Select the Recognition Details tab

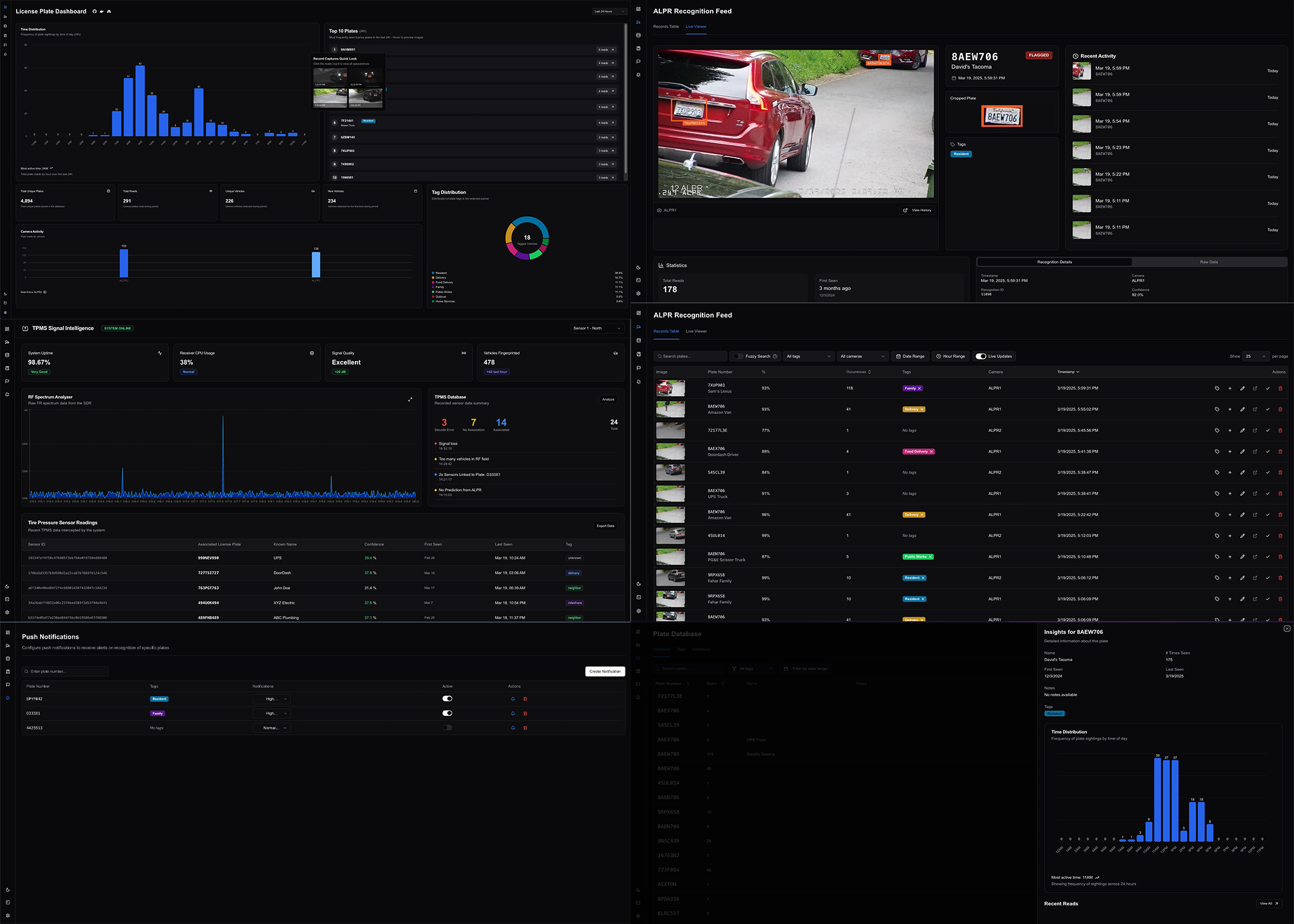pos(1054,262)
